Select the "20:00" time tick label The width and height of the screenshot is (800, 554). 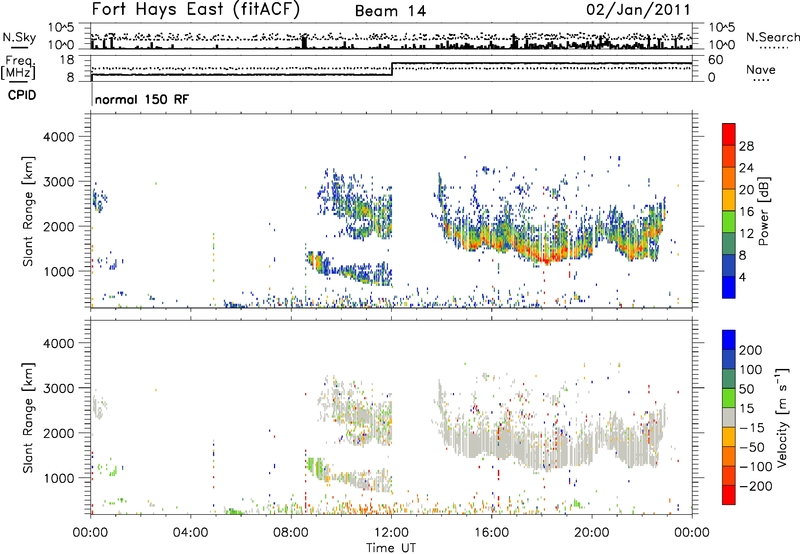pos(592,533)
